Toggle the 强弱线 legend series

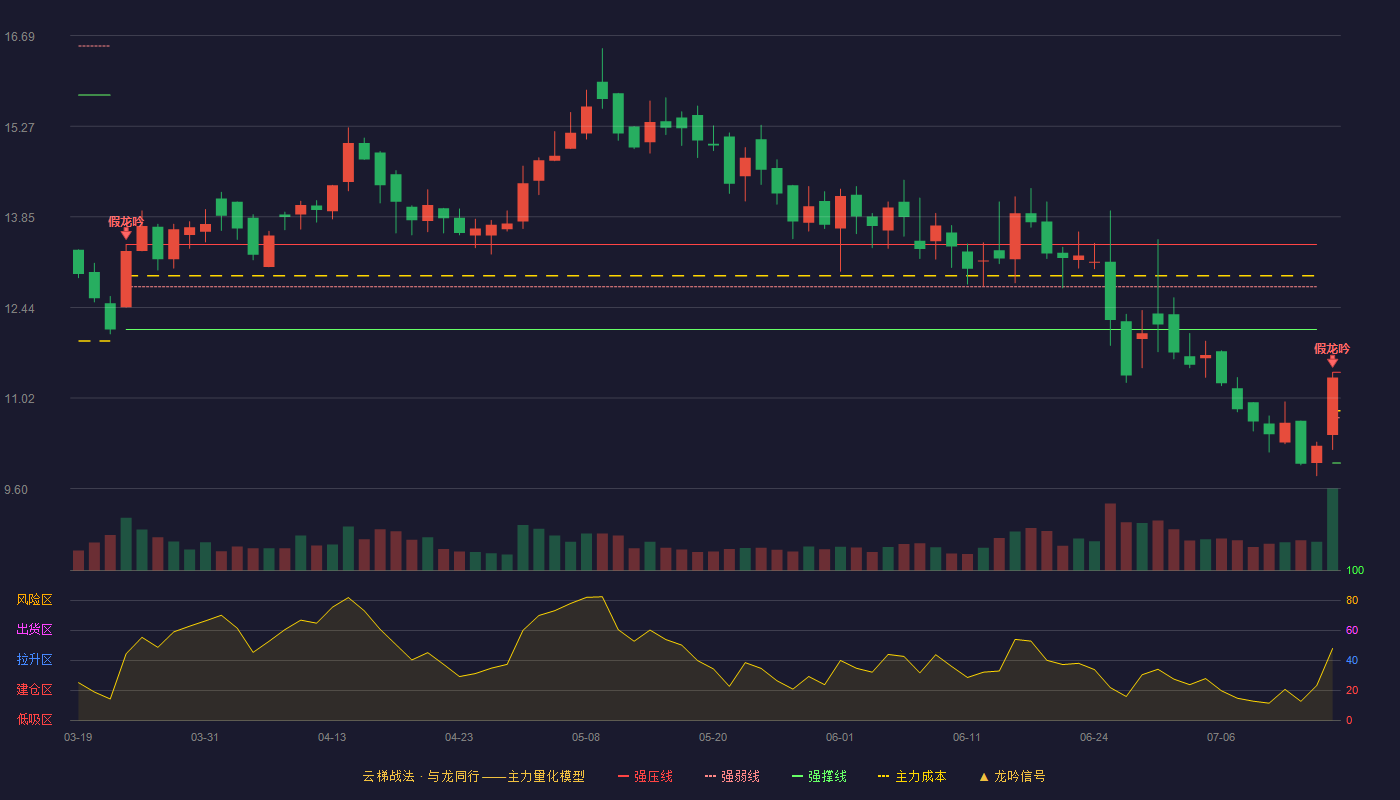click(x=732, y=776)
